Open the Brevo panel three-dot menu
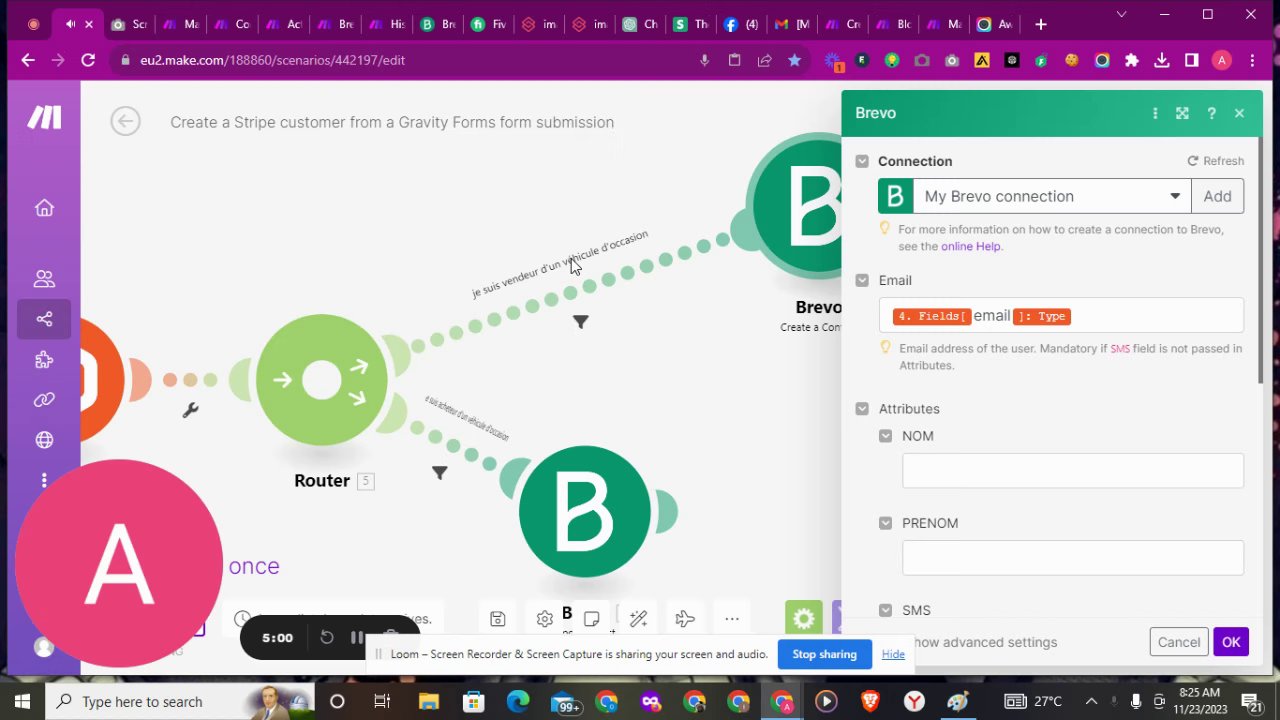Viewport: 1280px width, 720px height. (x=1155, y=113)
